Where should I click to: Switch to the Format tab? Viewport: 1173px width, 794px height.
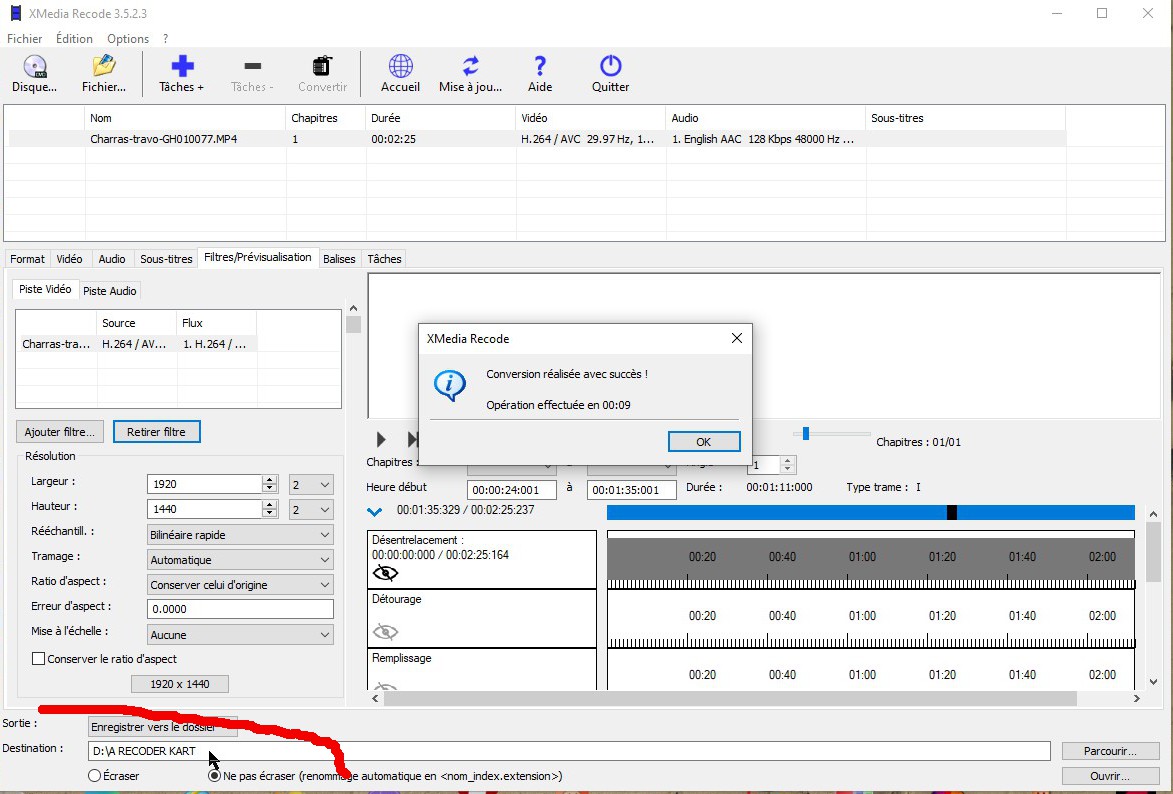28,259
